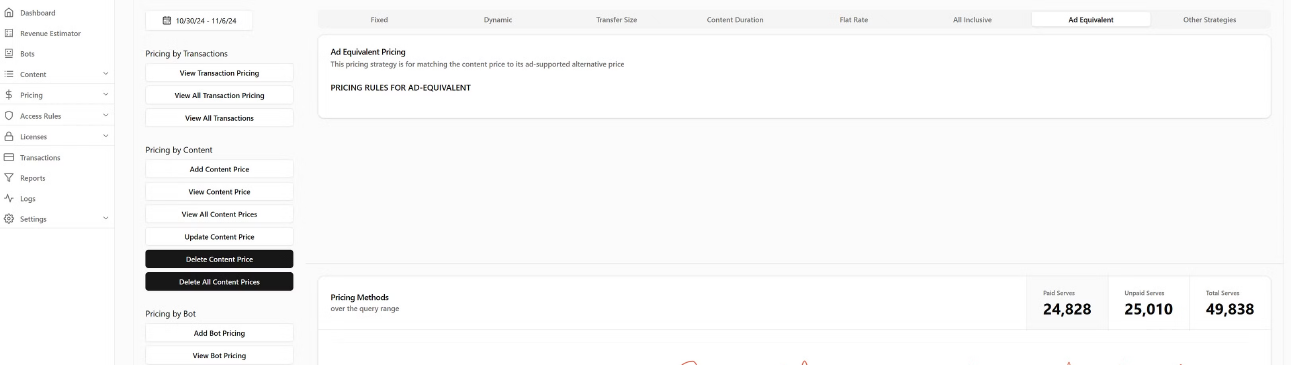Click the Access Rules shield icon
The image size is (1291, 365).
pyautogui.click(x=9, y=116)
